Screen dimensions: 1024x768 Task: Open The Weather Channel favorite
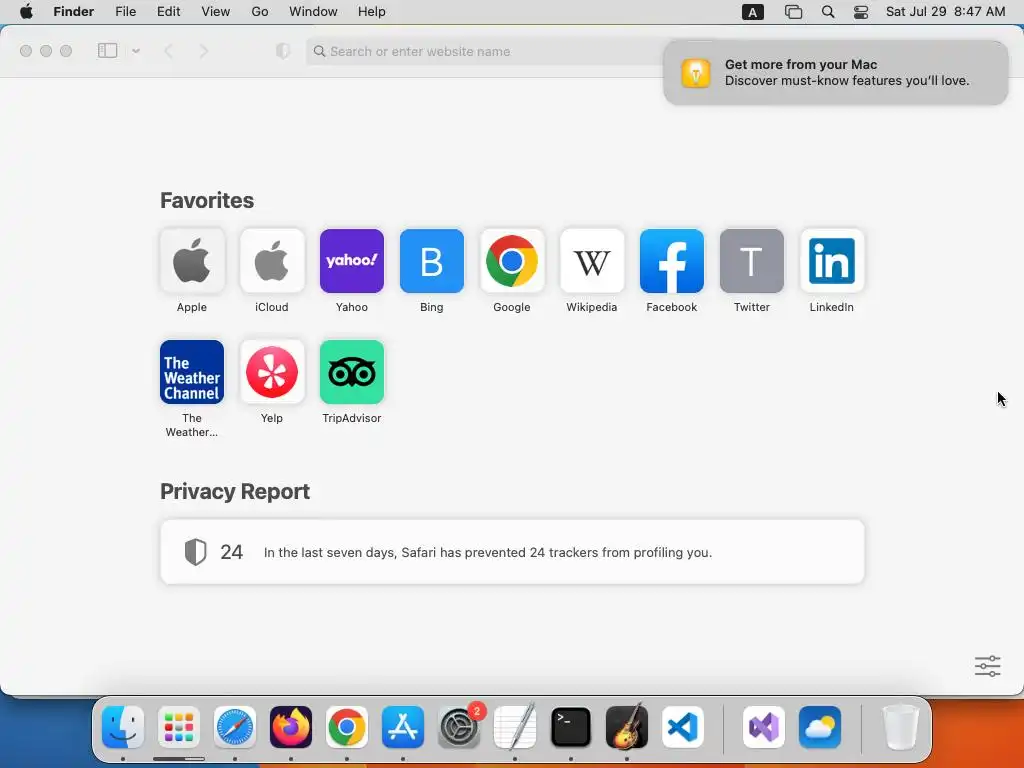coord(191,372)
